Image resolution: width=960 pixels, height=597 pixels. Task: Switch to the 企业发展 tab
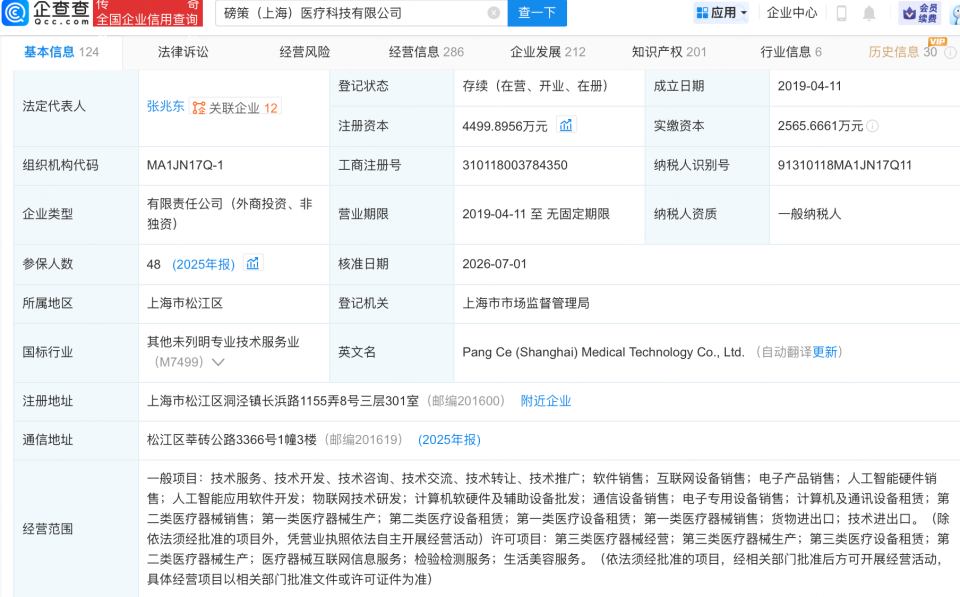[x=548, y=52]
